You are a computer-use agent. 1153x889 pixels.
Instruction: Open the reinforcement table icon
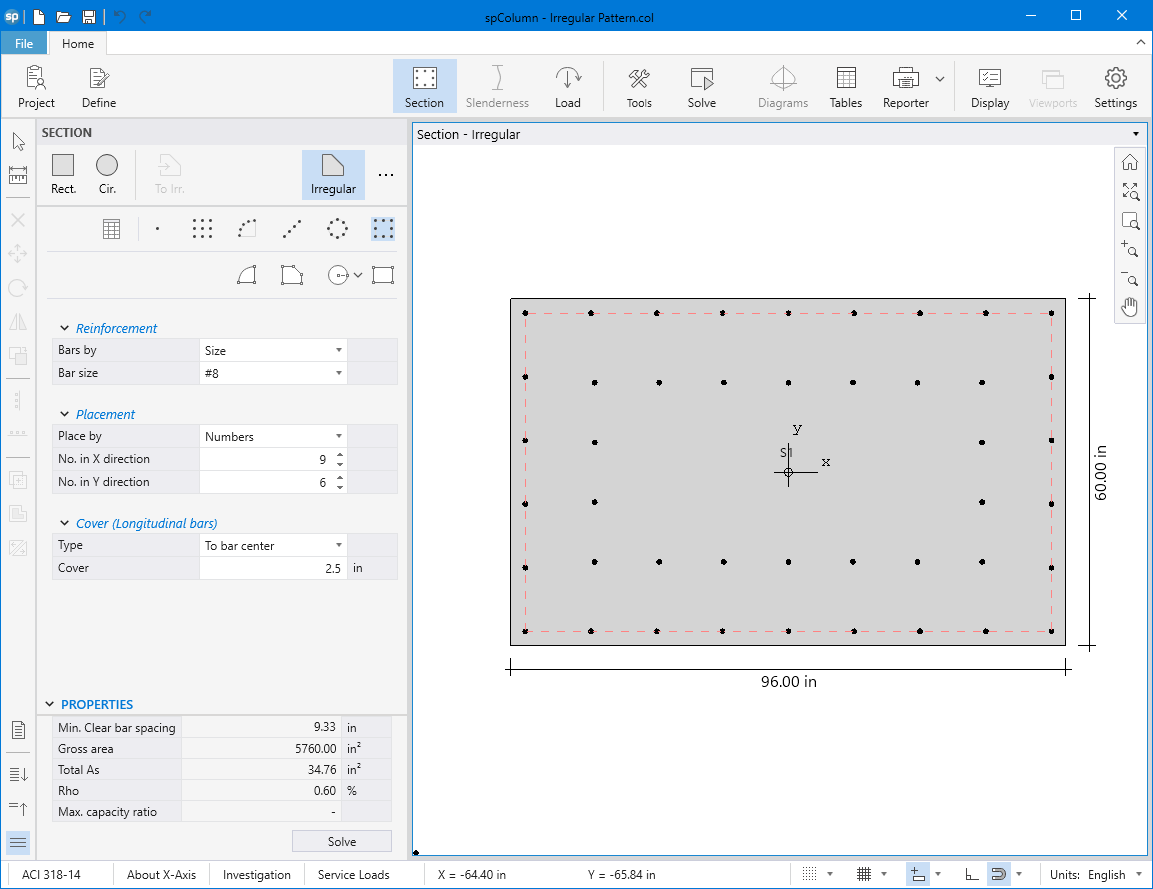112,229
